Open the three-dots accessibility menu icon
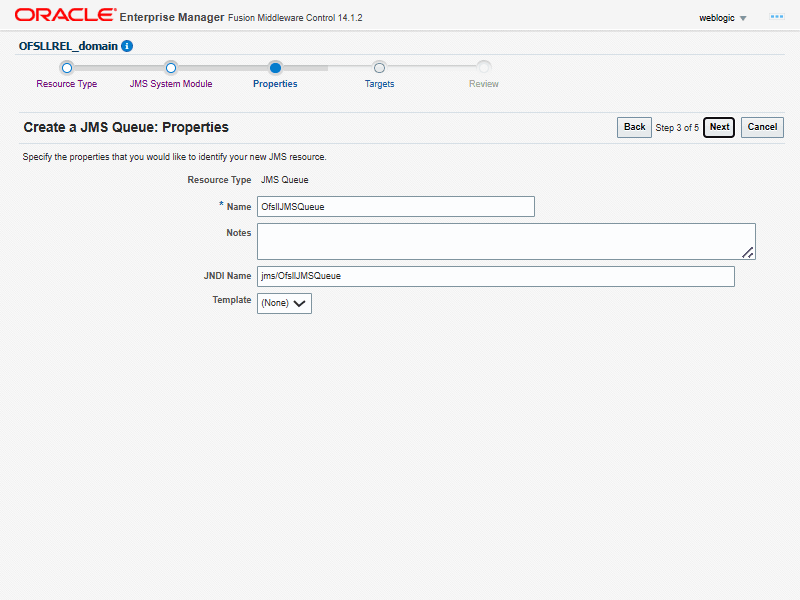800x600 pixels. 776,17
